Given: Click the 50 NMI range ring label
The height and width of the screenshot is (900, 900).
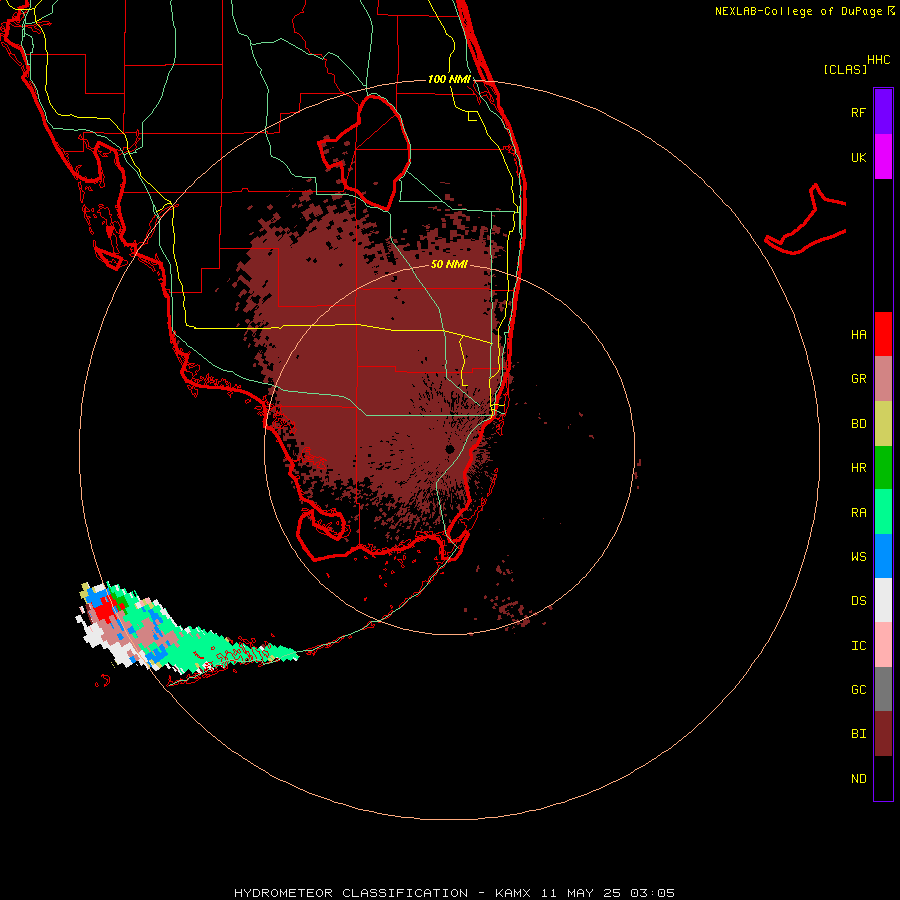Looking at the screenshot, I should pyautogui.click(x=449, y=264).
